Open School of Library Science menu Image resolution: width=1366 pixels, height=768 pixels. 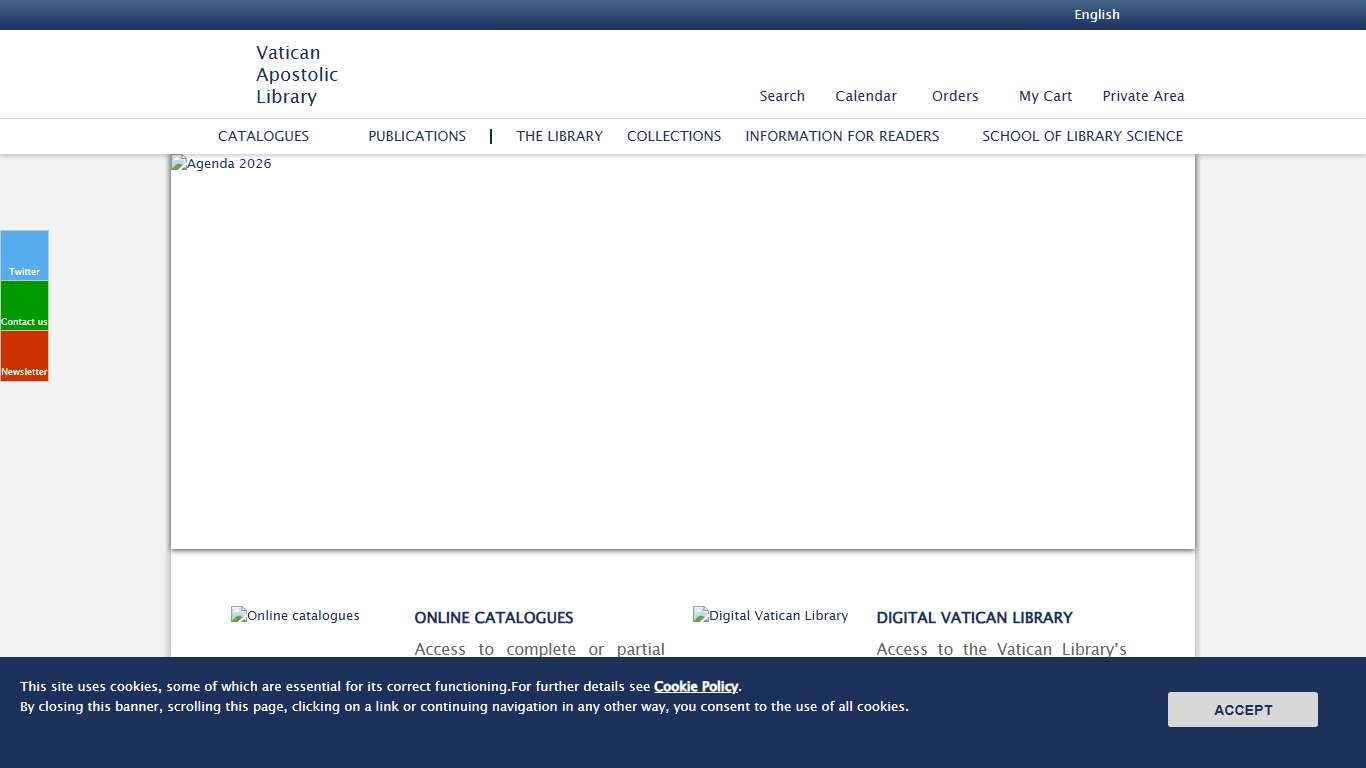tap(1082, 136)
